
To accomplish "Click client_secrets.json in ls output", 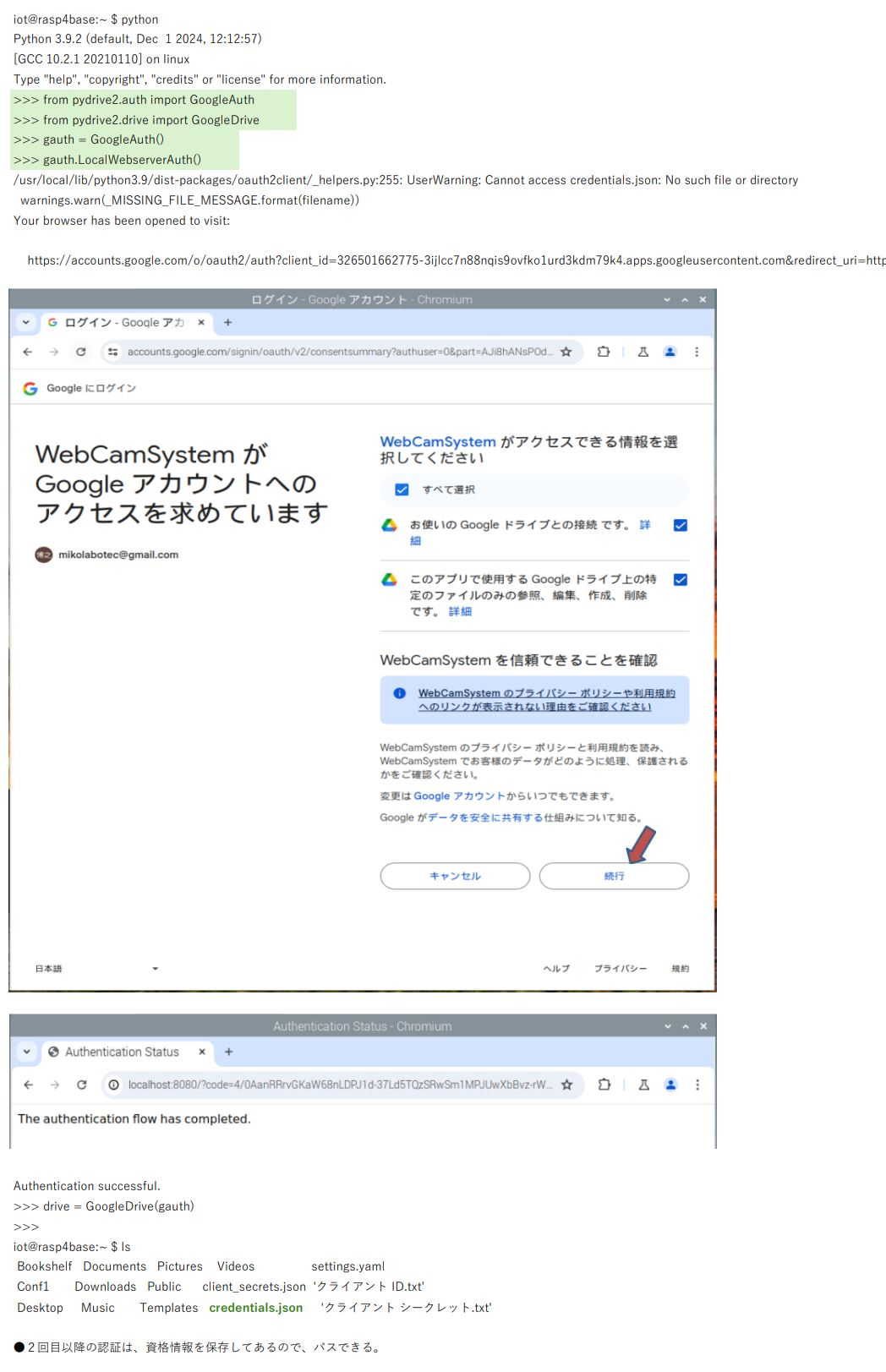I will click(x=254, y=1287).
